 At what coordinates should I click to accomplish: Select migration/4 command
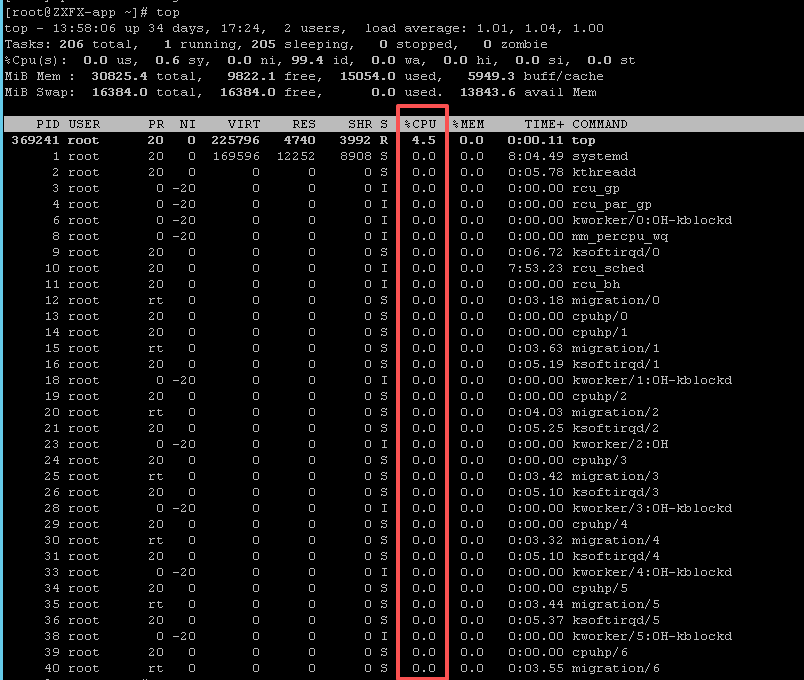(616, 540)
